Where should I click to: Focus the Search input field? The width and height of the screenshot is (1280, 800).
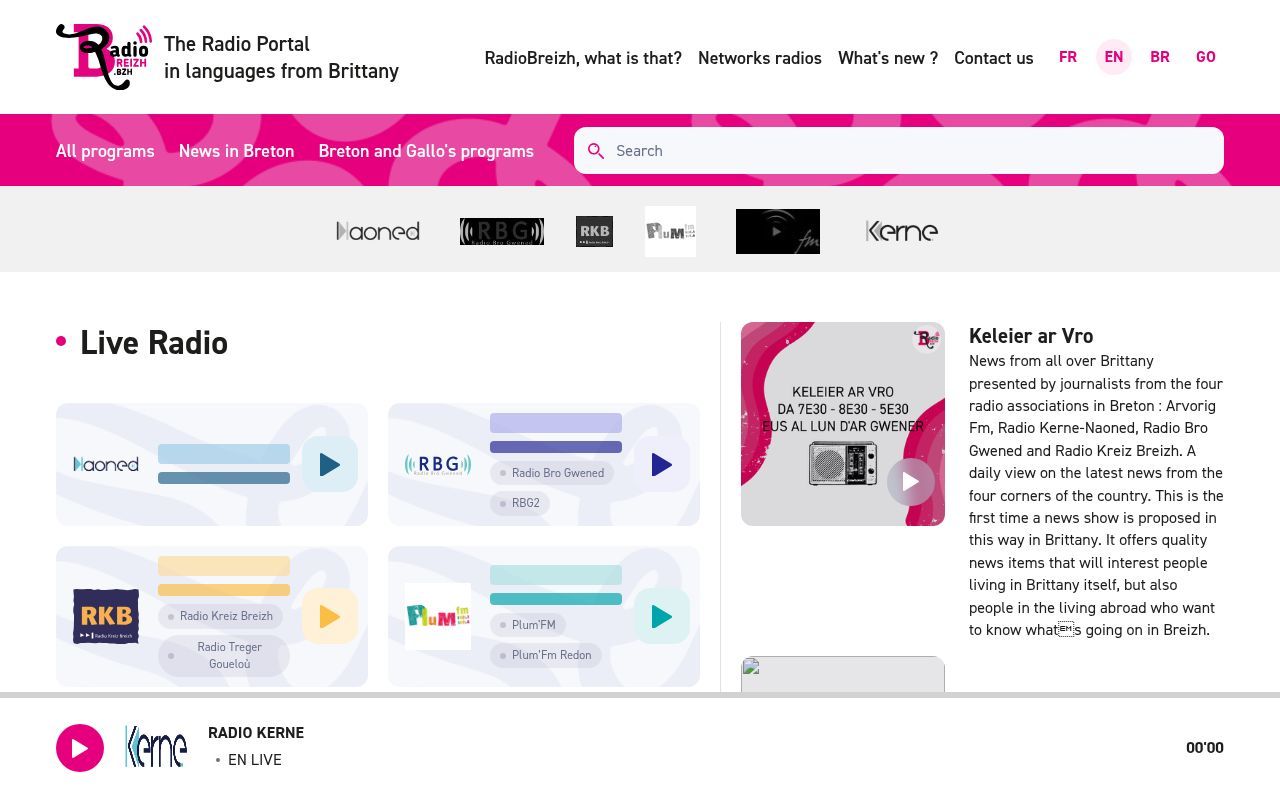click(899, 151)
